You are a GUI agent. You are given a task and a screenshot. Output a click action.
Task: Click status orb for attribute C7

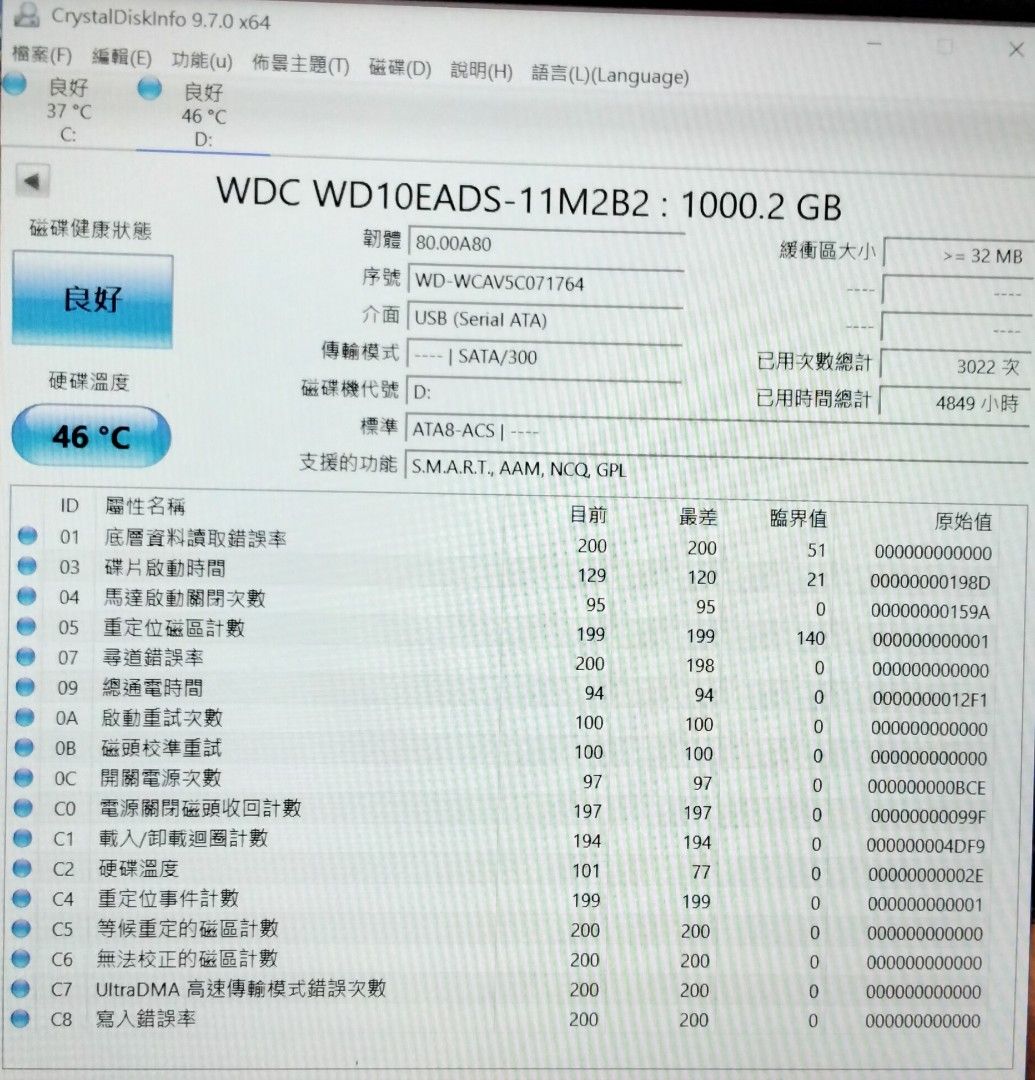click(21, 988)
